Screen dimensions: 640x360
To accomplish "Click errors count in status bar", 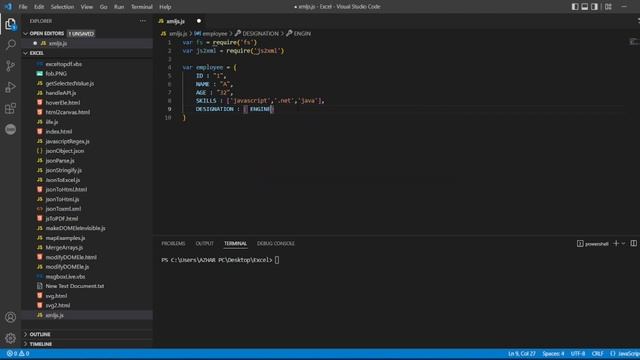I will tap(12, 353).
